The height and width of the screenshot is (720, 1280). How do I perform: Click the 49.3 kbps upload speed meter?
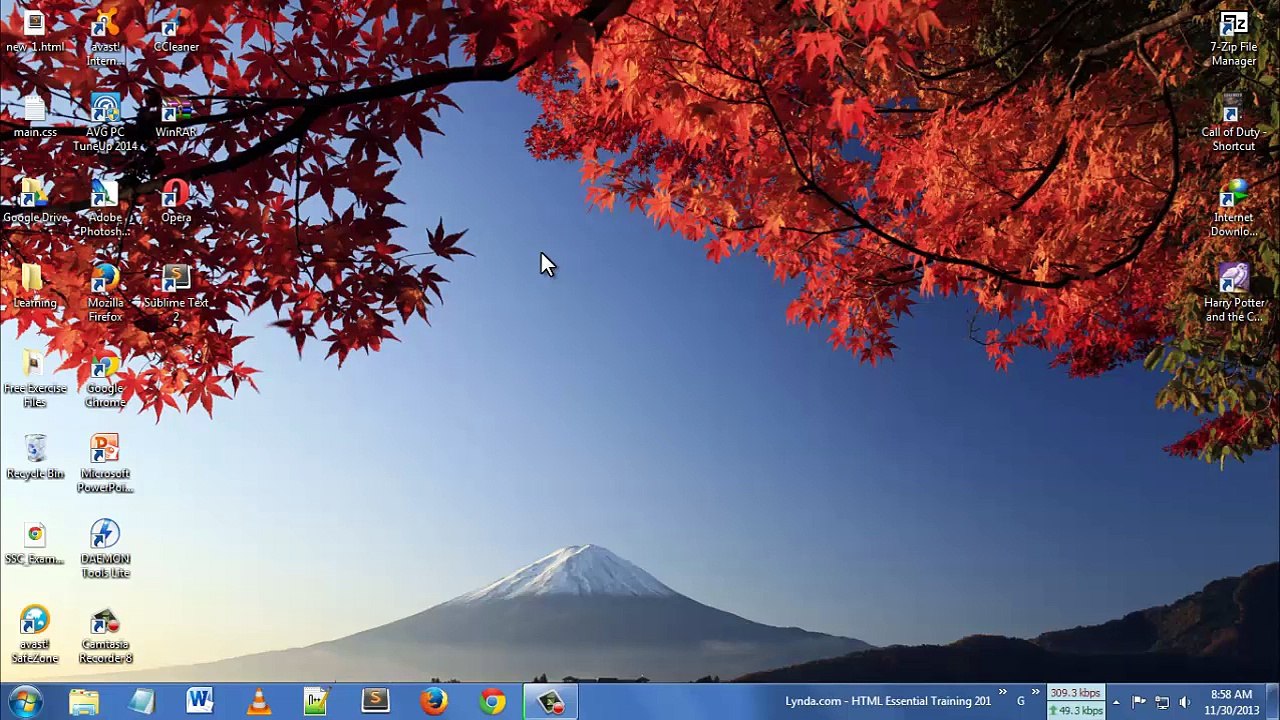pyautogui.click(x=1075, y=711)
